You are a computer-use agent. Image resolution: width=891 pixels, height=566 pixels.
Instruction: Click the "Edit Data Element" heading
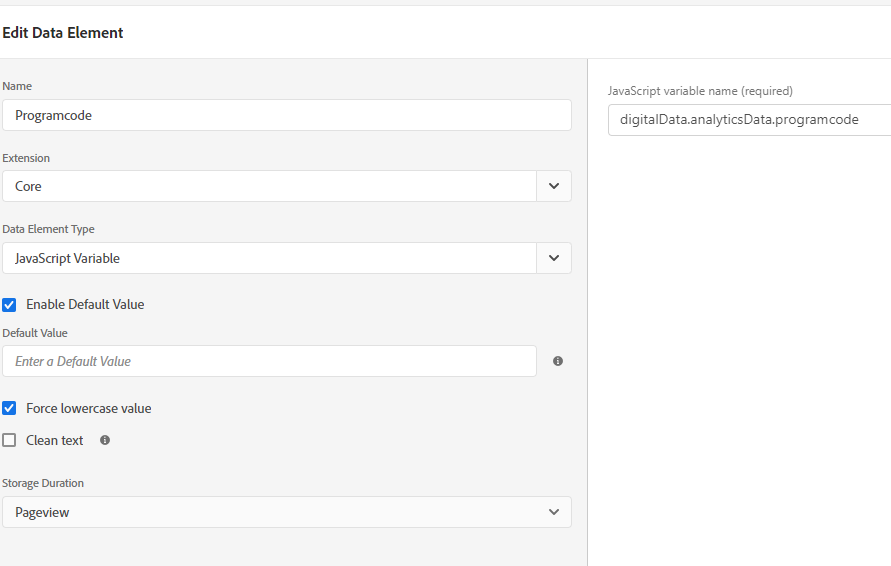click(63, 33)
